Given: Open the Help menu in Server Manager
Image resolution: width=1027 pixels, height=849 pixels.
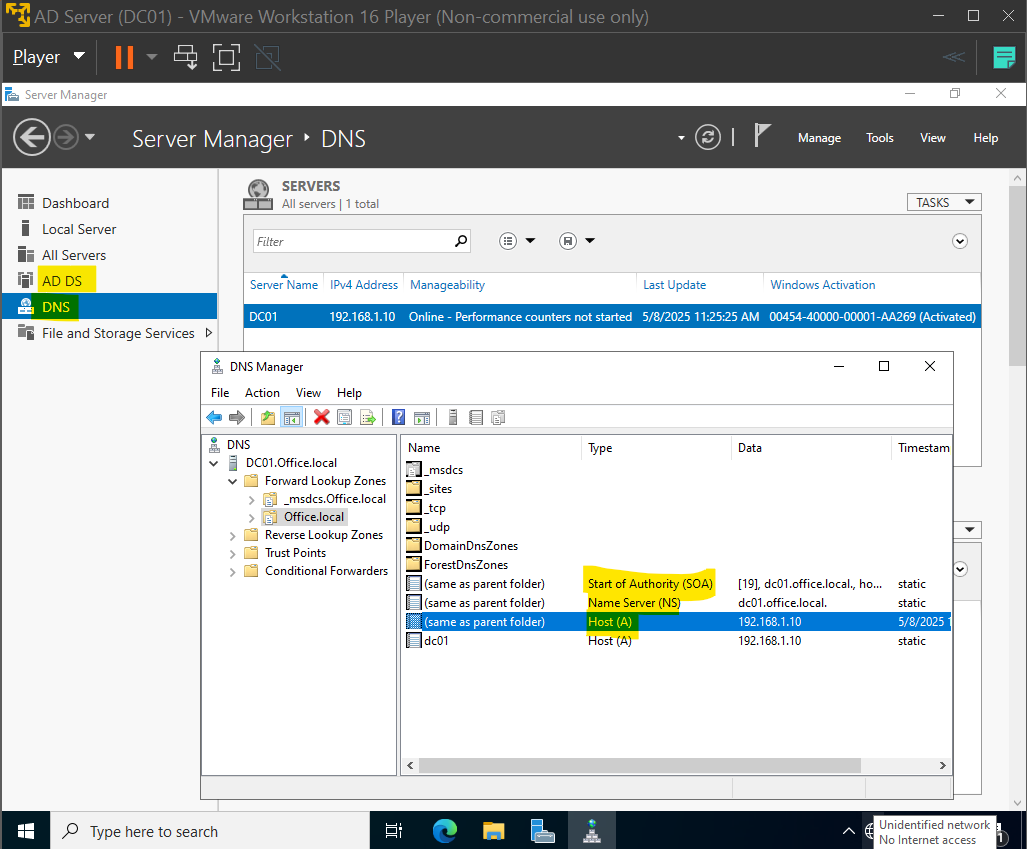Looking at the screenshot, I should 985,138.
